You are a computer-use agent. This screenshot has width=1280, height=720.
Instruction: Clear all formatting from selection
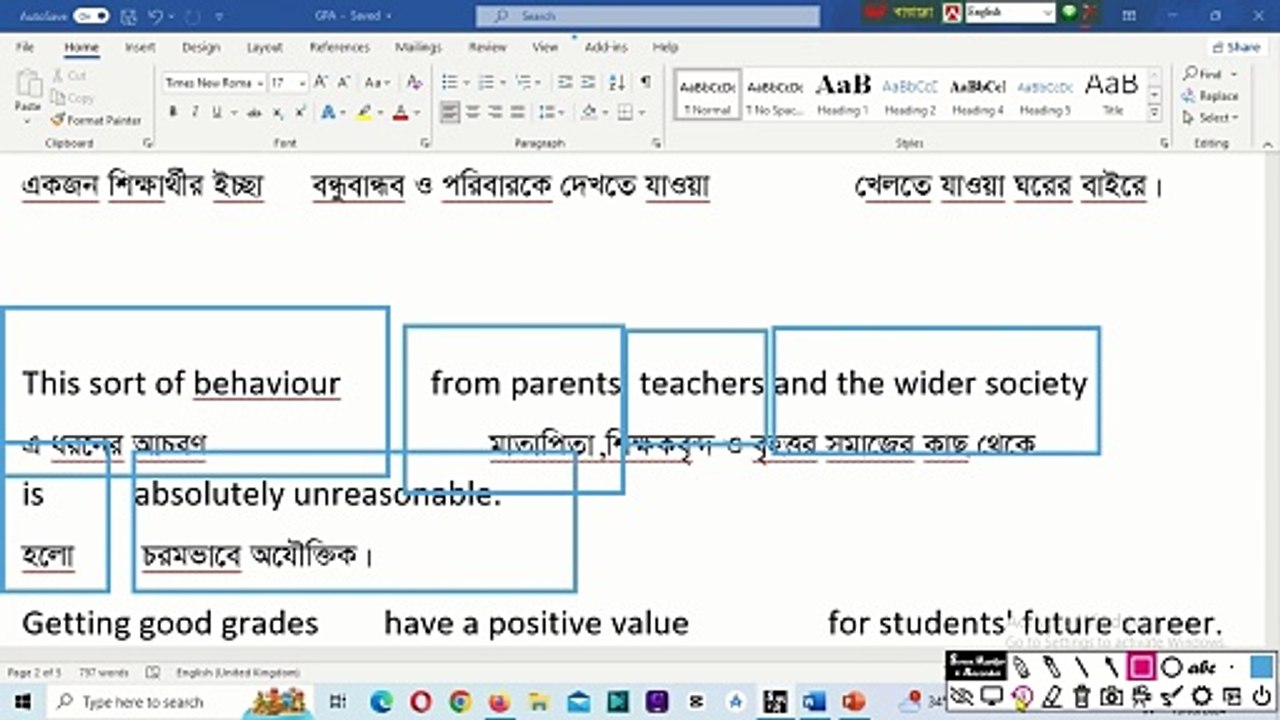tap(414, 82)
